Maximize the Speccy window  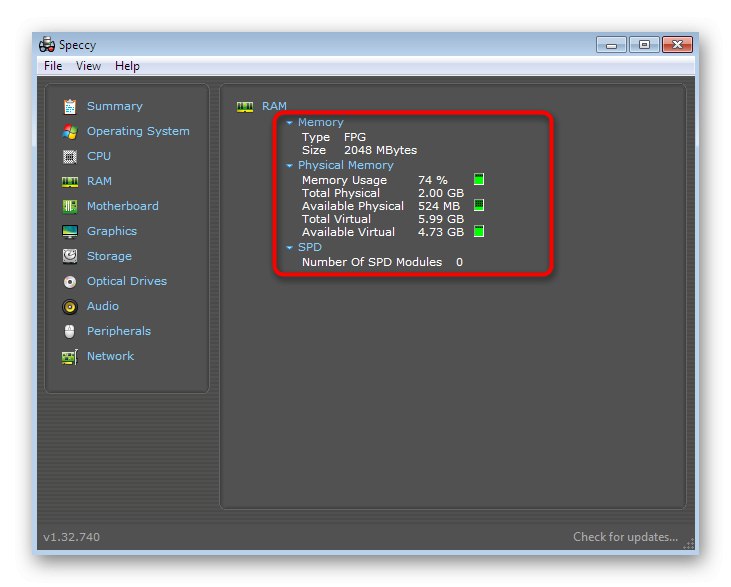644,45
